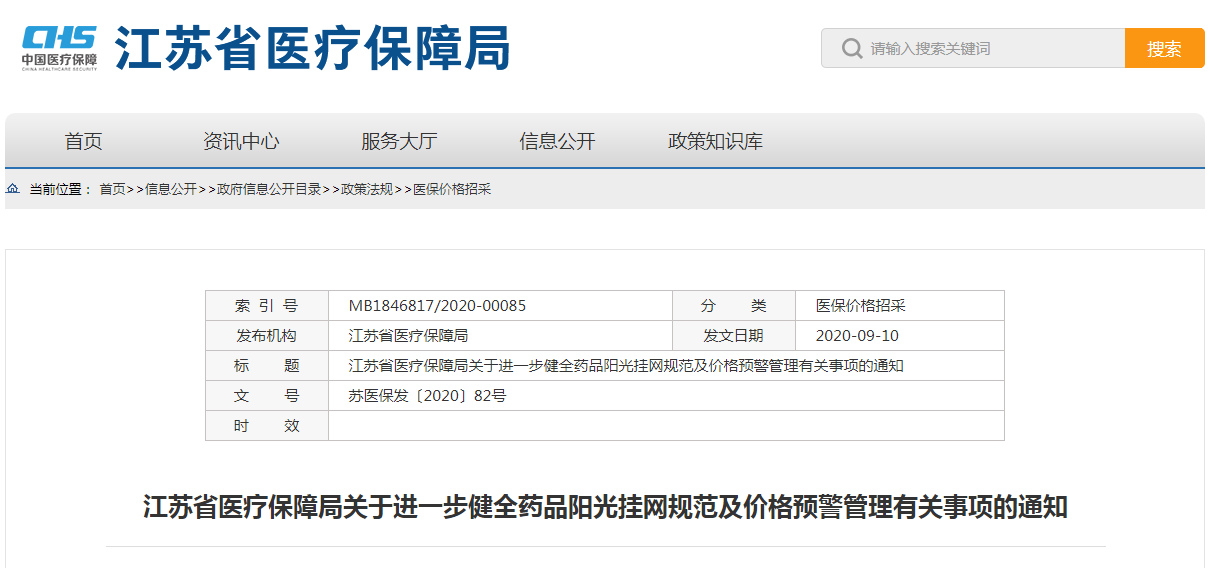The image size is (1210, 568).
Task: Open the 资讯中心 navigation tab
Action: point(241,141)
